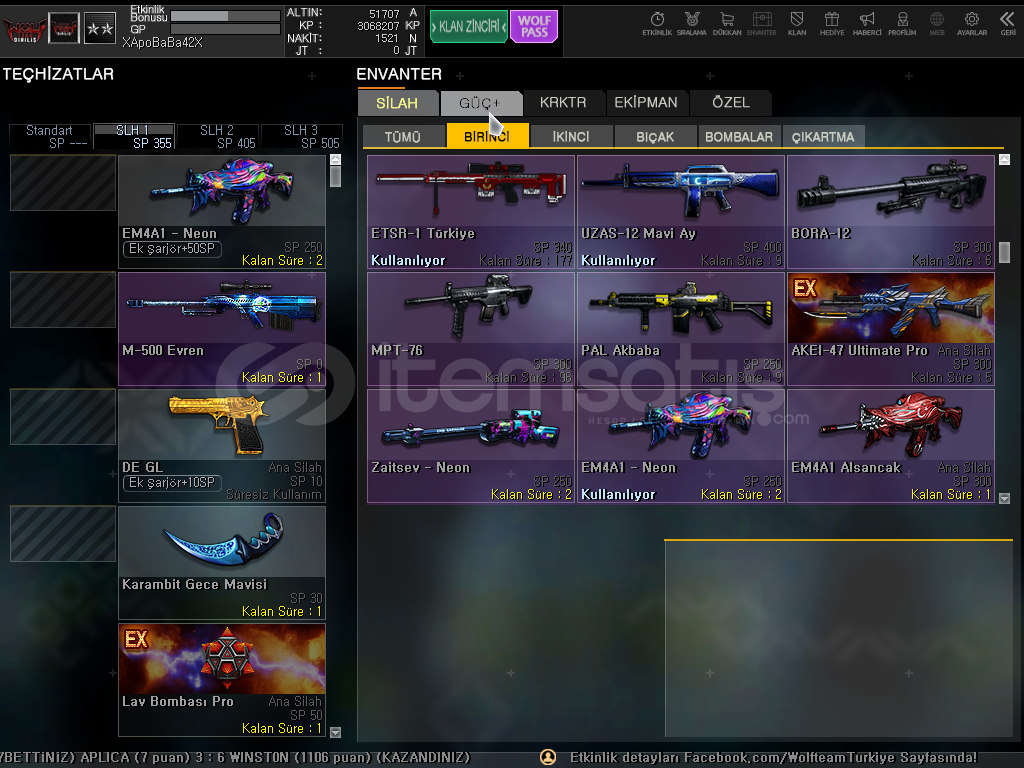Select the Standart loadout slot

[50, 136]
